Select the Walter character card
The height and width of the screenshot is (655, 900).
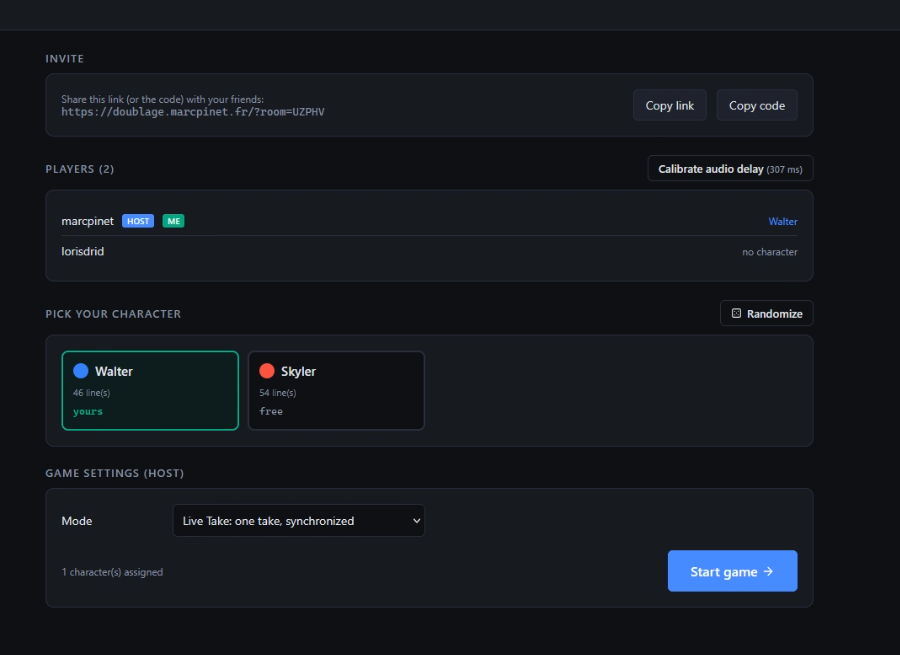pos(150,390)
